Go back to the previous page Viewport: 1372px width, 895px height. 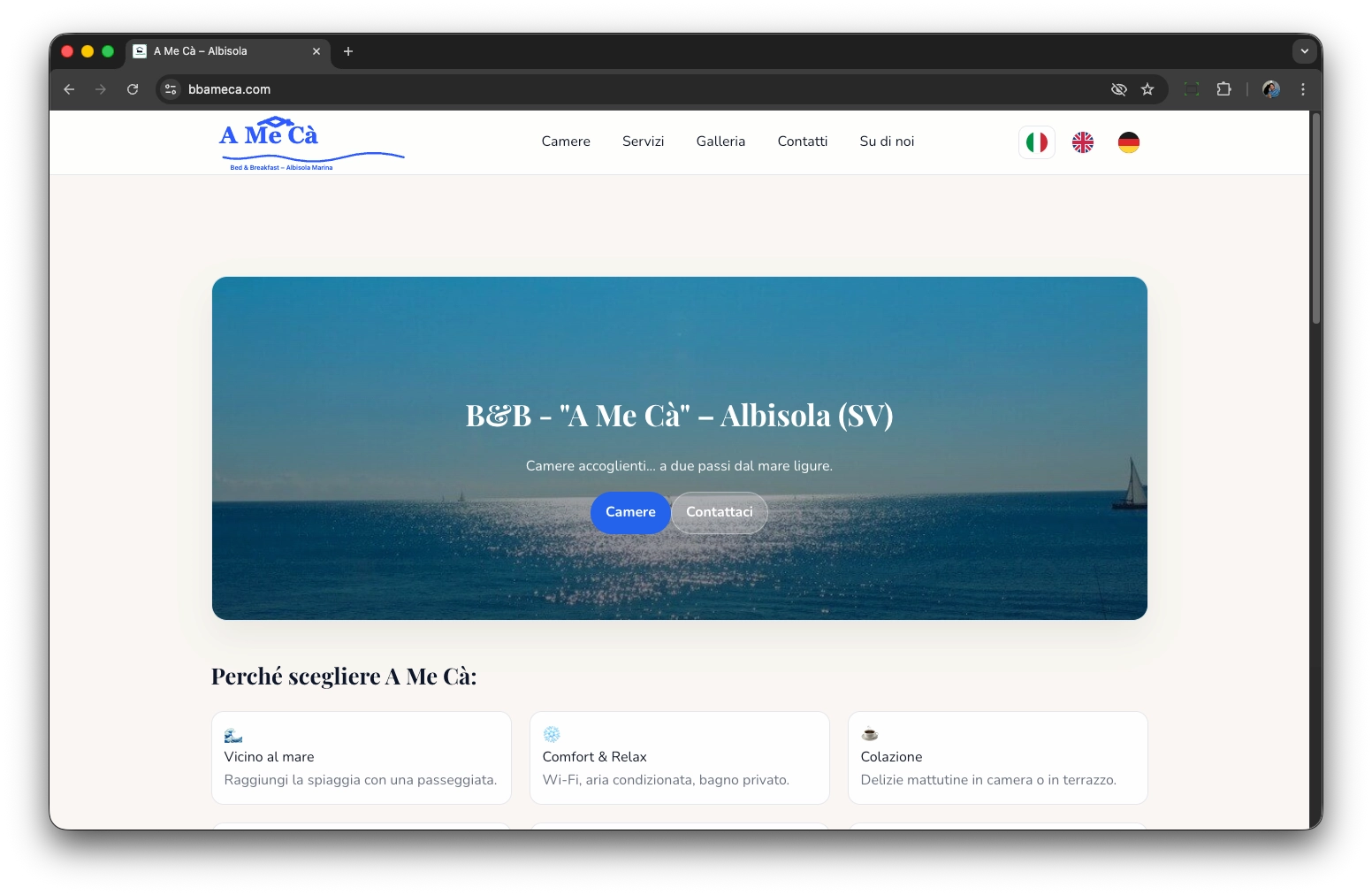coord(69,89)
